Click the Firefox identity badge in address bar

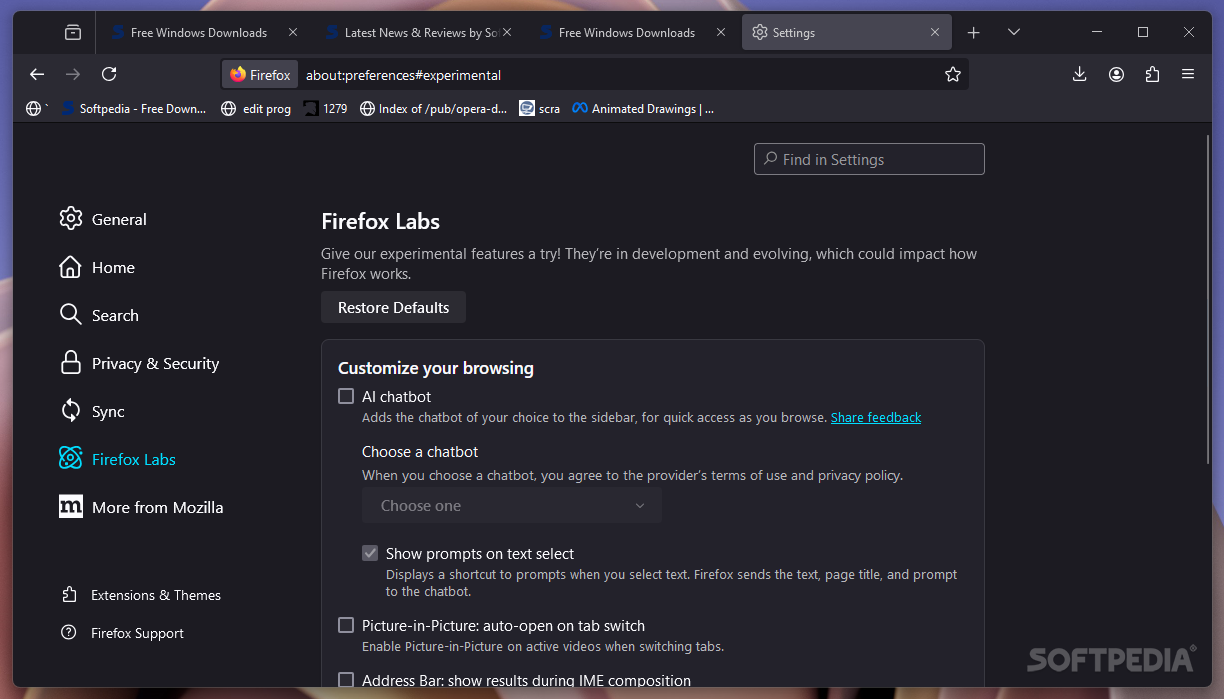260,75
